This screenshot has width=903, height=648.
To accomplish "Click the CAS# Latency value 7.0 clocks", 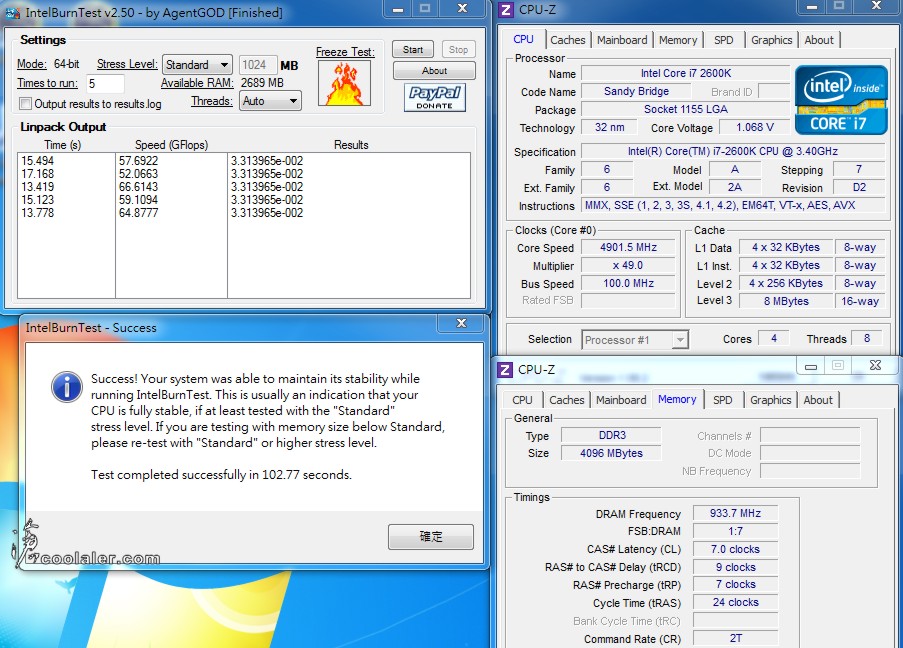I will (735, 549).
